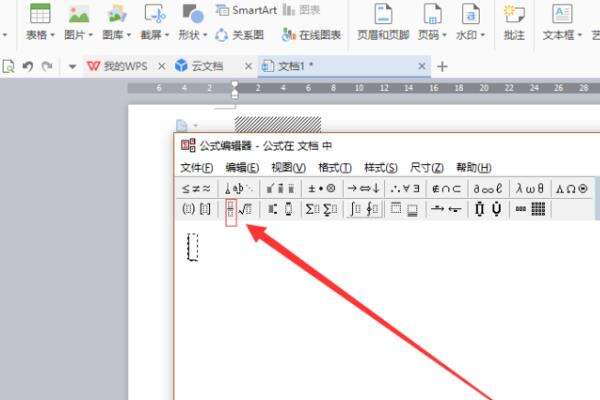Expand the 图库 dropdown arrow

(x=129, y=35)
